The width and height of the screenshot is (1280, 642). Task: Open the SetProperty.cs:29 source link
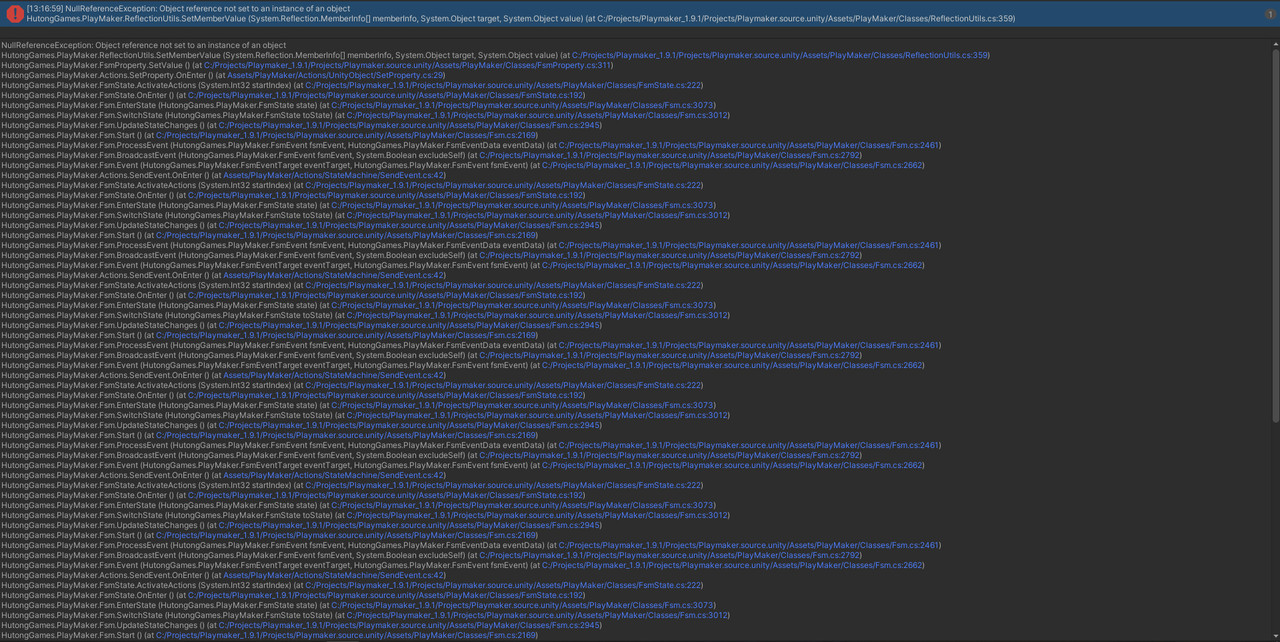click(x=335, y=75)
